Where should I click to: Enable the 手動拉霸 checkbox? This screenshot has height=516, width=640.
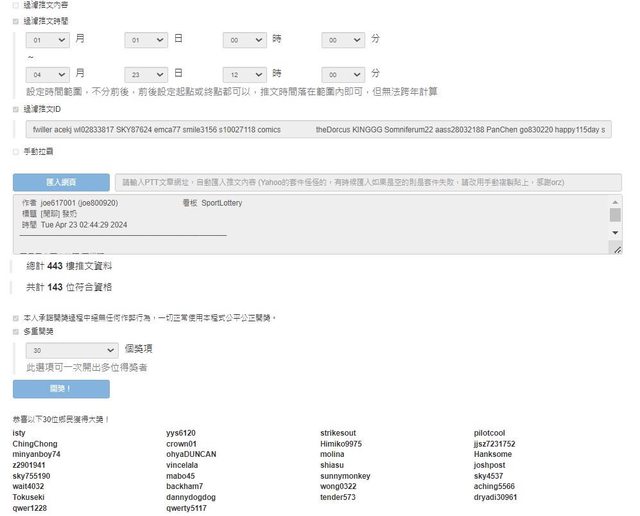[15, 152]
